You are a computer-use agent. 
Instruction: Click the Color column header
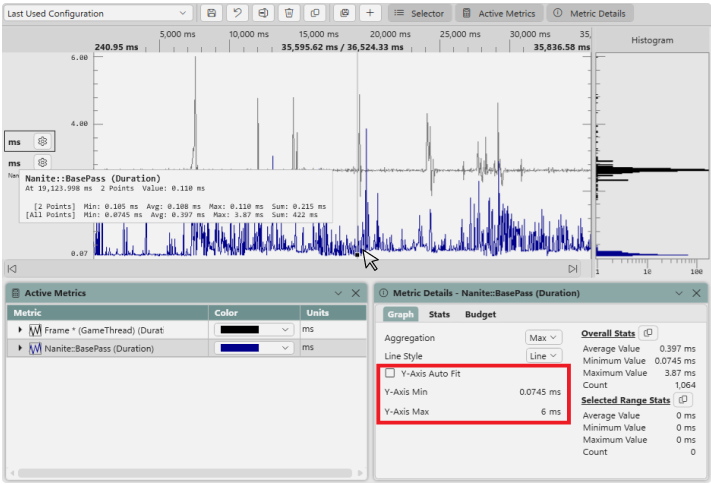254,313
